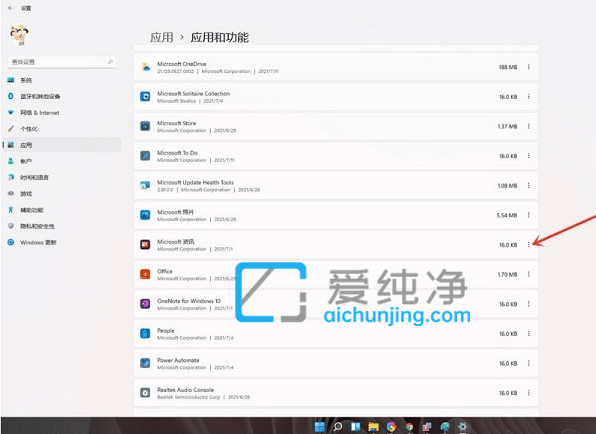
Task: Open more options for Microsoft 照片
Action: point(529,215)
